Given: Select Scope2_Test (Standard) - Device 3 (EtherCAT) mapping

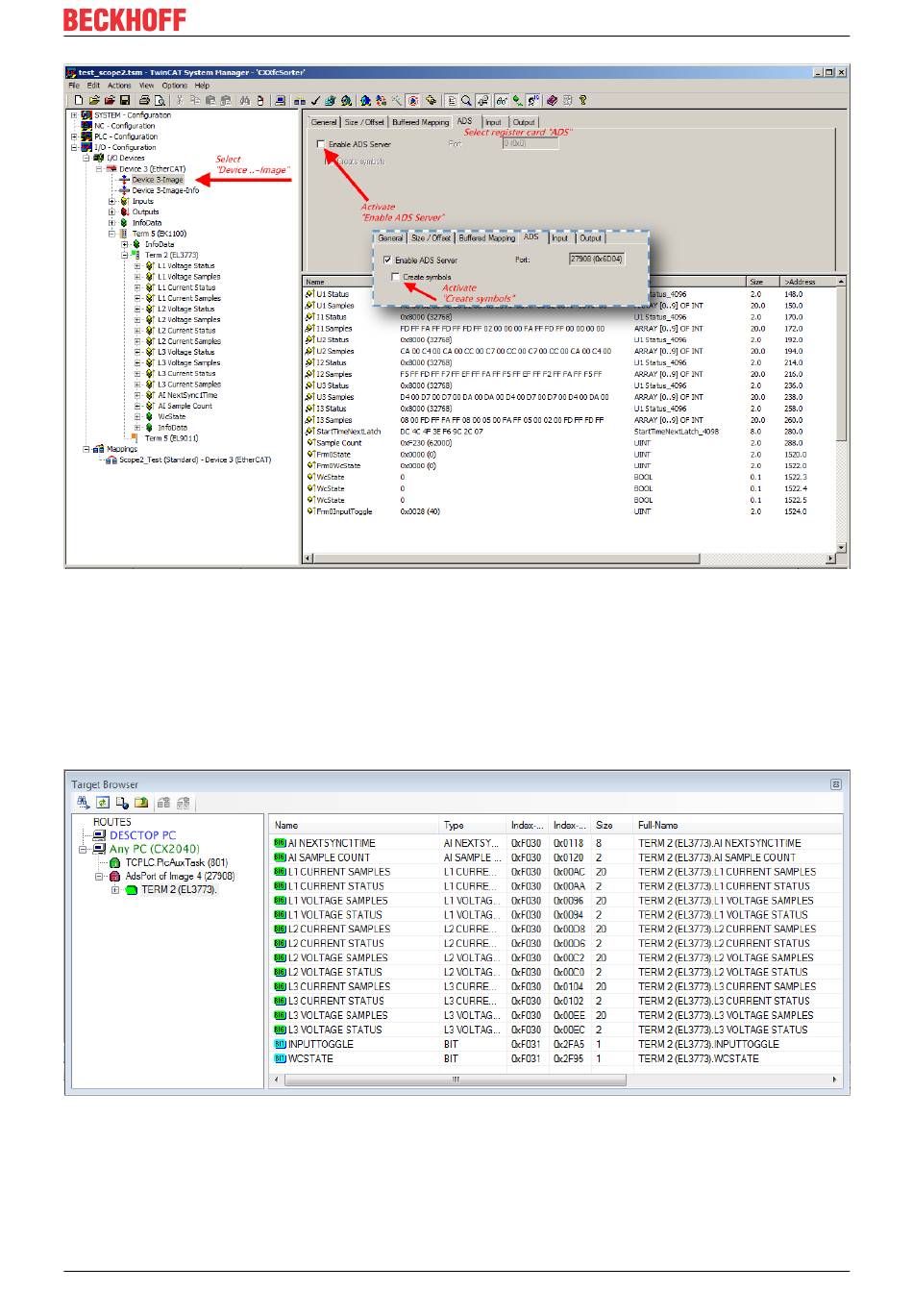Looking at the screenshot, I should point(195,460).
